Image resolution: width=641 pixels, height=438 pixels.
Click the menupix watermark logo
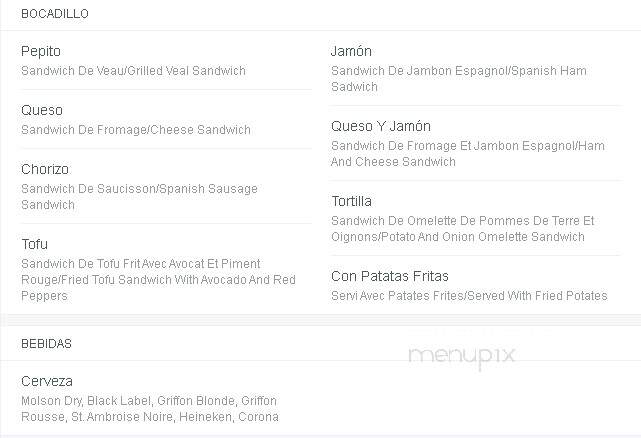tap(462, 356)
